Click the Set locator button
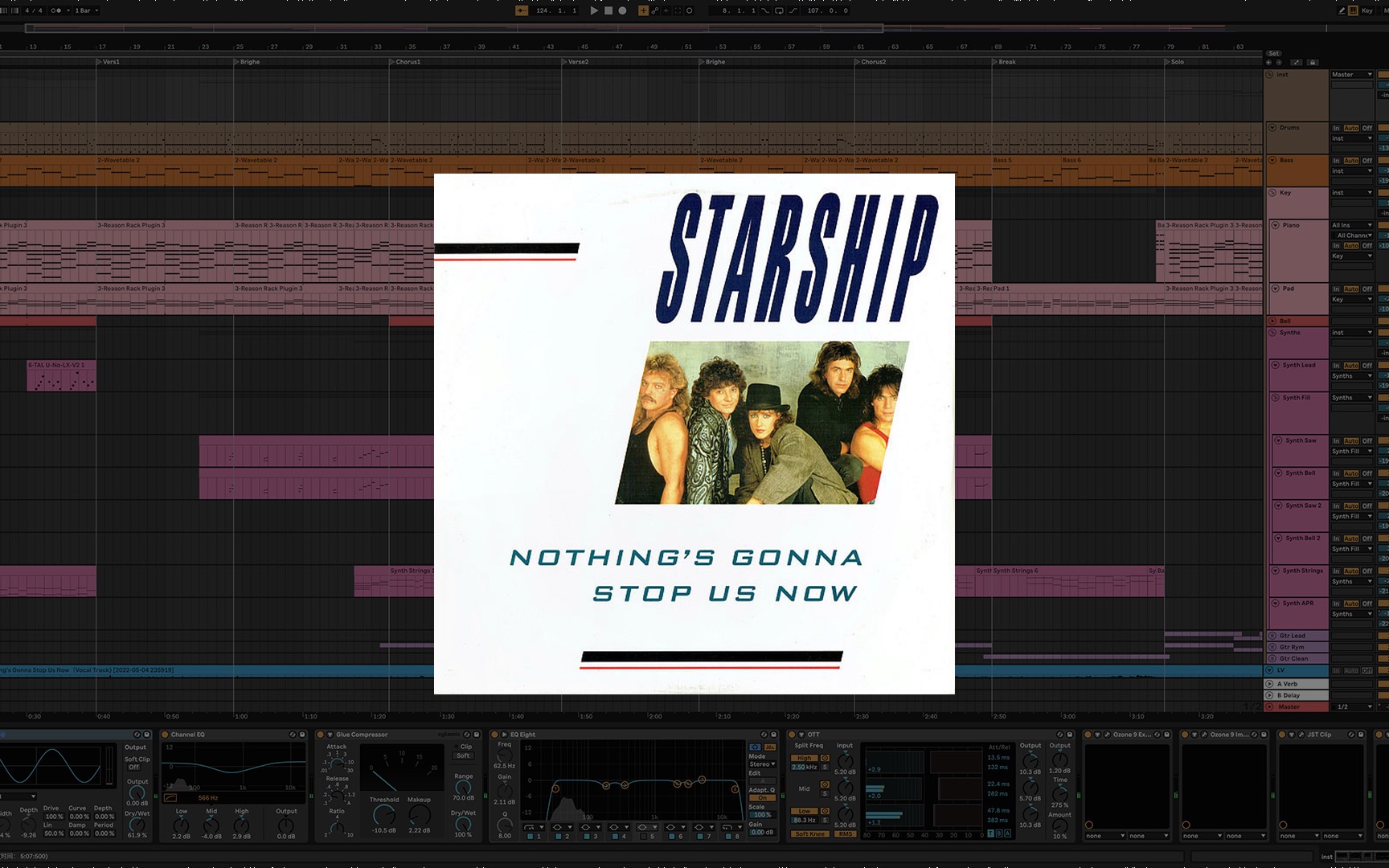 tap(1273, 53)
